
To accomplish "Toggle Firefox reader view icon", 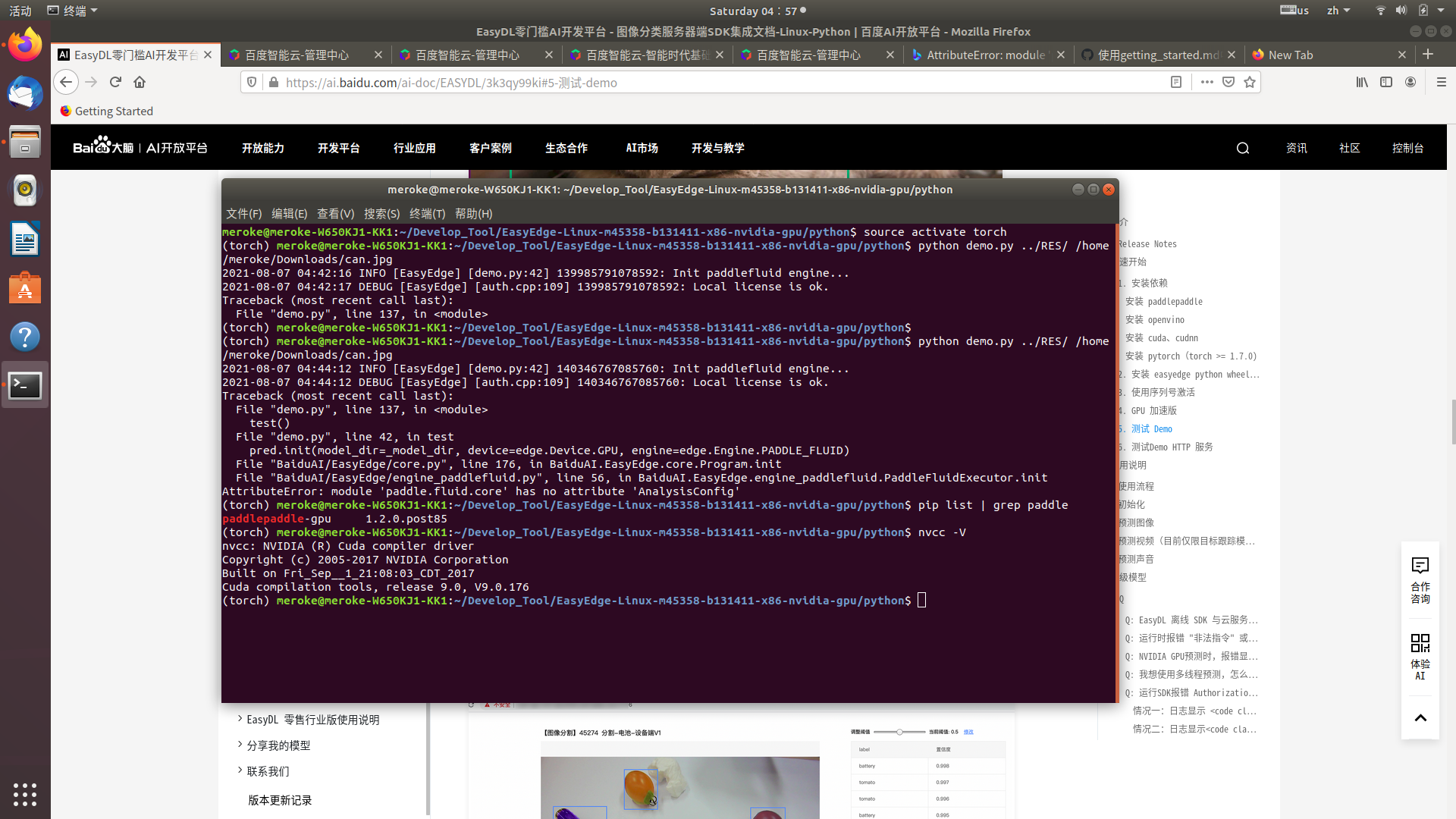I will pyautogui.click(x=1176, y=82).
